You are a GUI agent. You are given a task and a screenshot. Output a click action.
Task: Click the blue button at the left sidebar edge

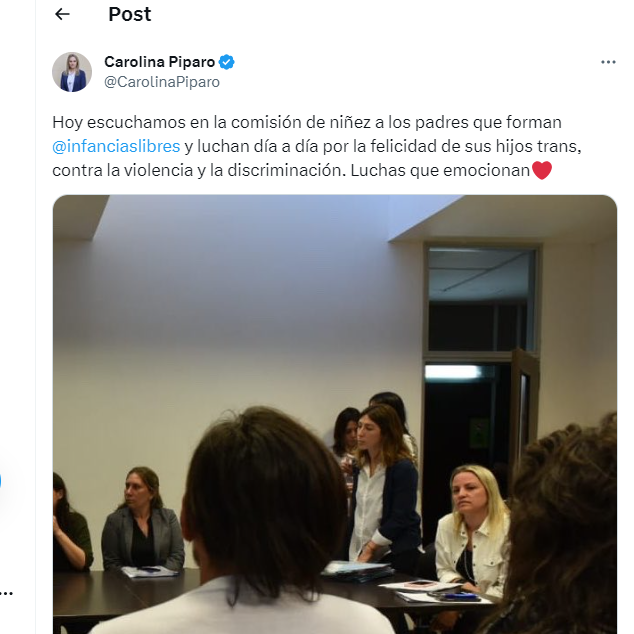(x=1, y=482)
